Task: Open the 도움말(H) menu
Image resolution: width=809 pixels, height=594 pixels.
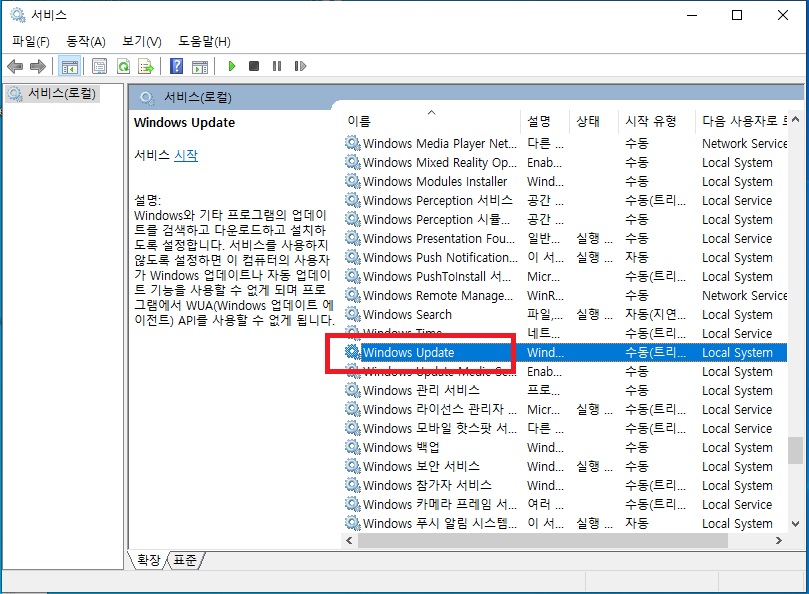Action: coord(204,41)
